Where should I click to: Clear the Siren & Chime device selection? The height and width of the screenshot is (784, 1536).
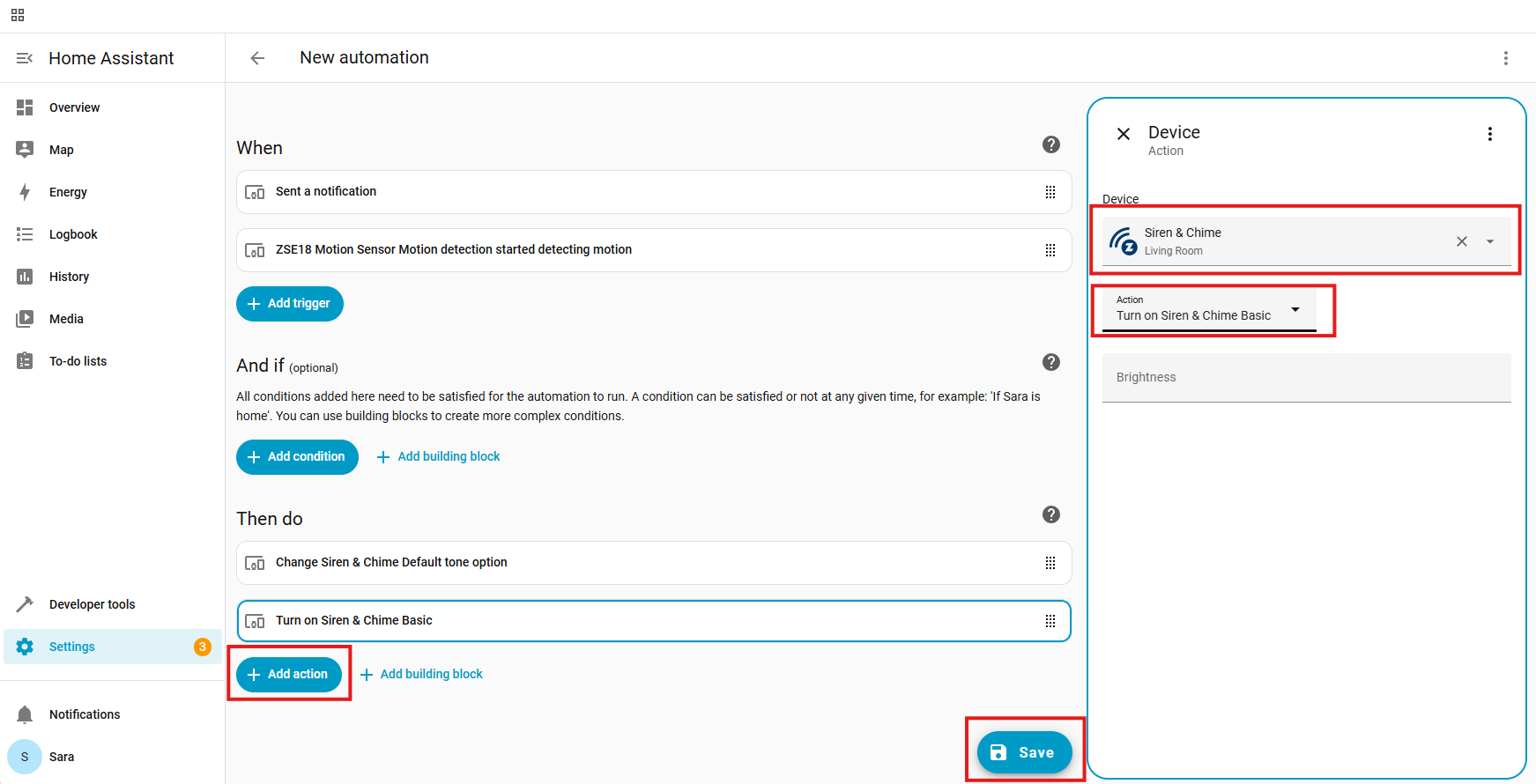1462,241
